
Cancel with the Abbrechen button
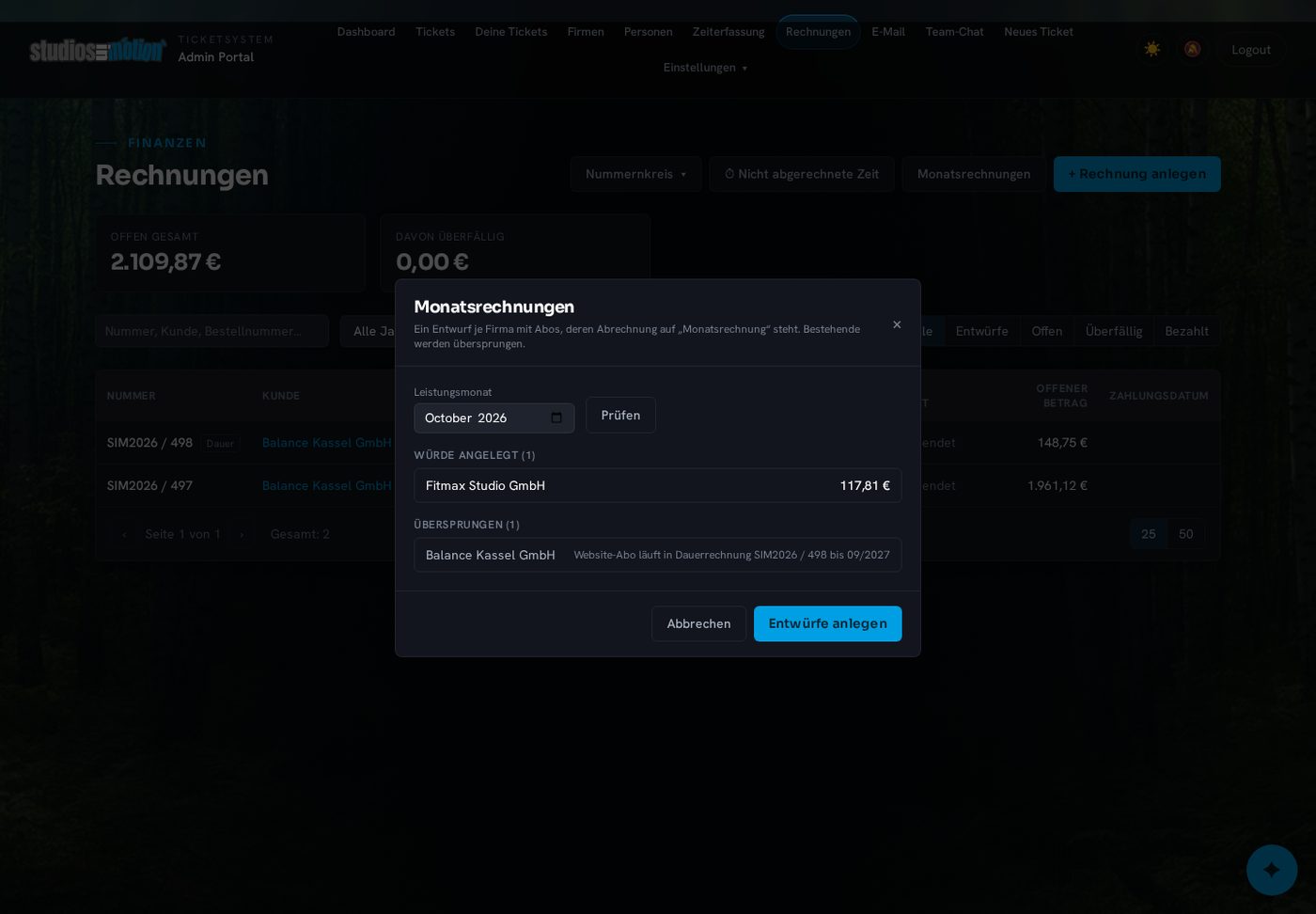[698, 623]
